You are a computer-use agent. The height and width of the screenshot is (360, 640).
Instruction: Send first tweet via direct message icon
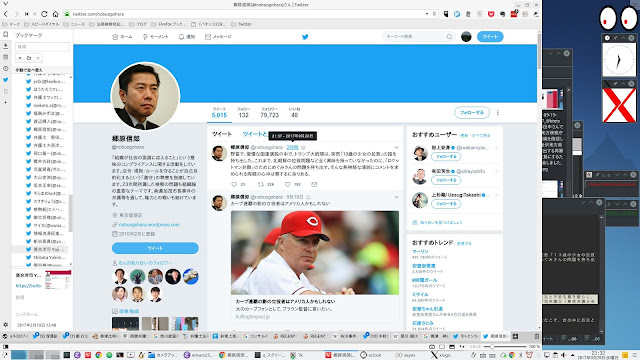(x=314, y=184)
